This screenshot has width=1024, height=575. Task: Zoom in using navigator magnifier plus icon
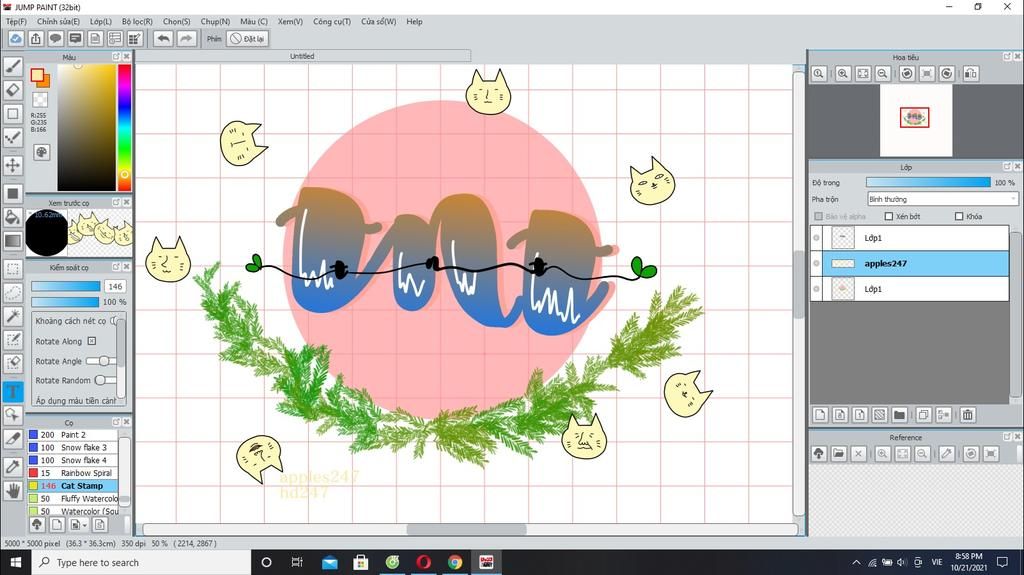coord(843,74)
